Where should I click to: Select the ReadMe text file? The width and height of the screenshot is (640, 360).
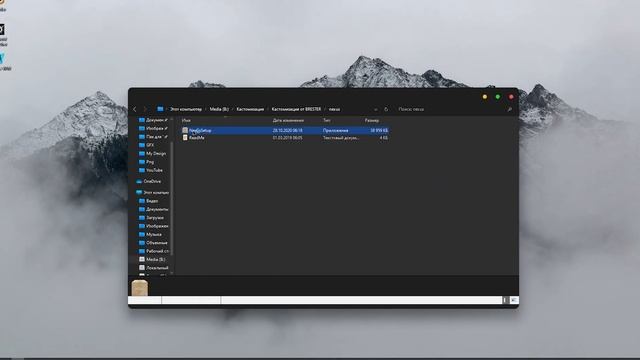[x=285, y=138]
